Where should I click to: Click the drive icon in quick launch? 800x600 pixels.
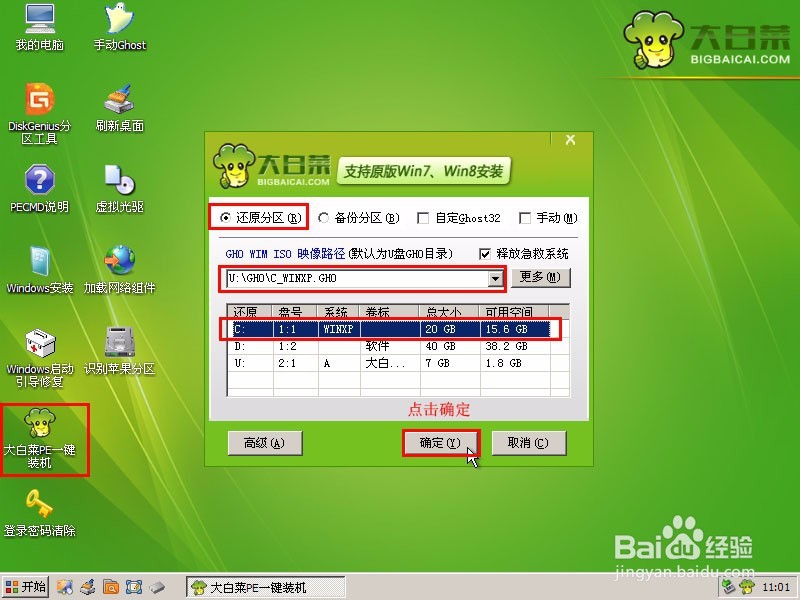(x=157, y=587)
